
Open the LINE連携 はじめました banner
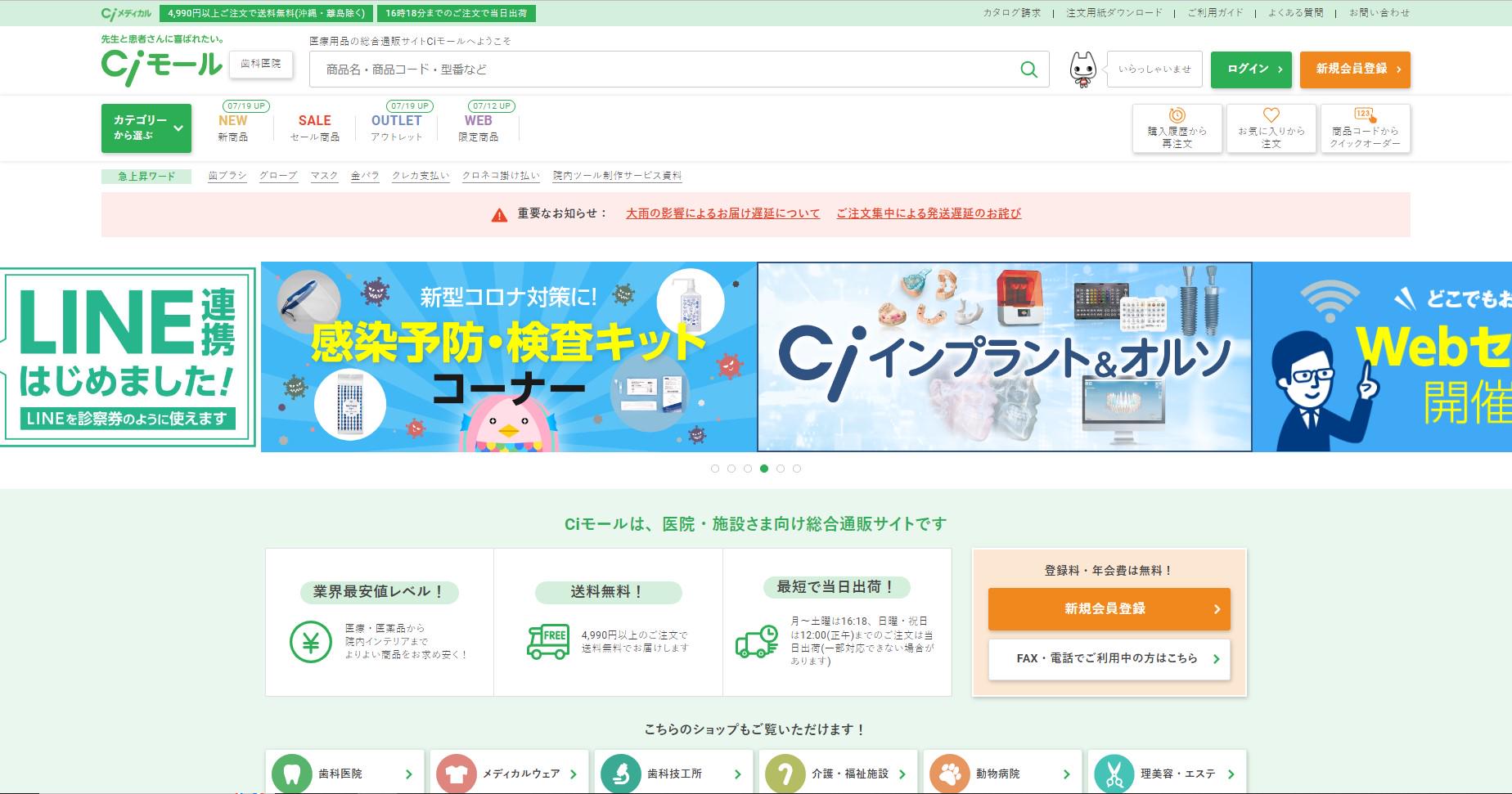(128, 357)
